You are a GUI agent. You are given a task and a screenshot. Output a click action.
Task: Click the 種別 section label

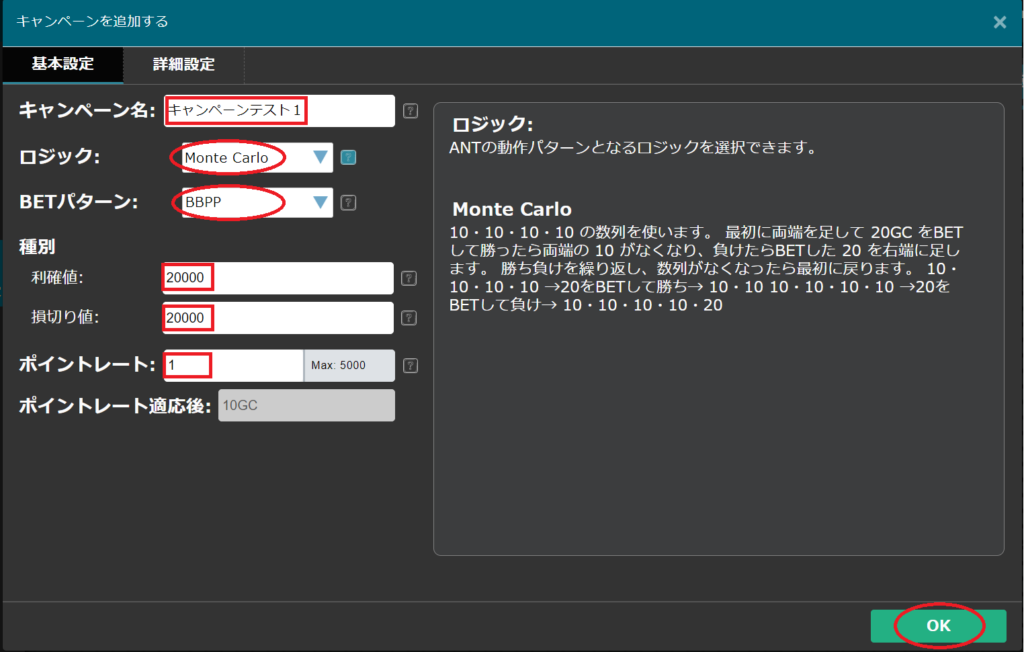(x=37, y=247)
